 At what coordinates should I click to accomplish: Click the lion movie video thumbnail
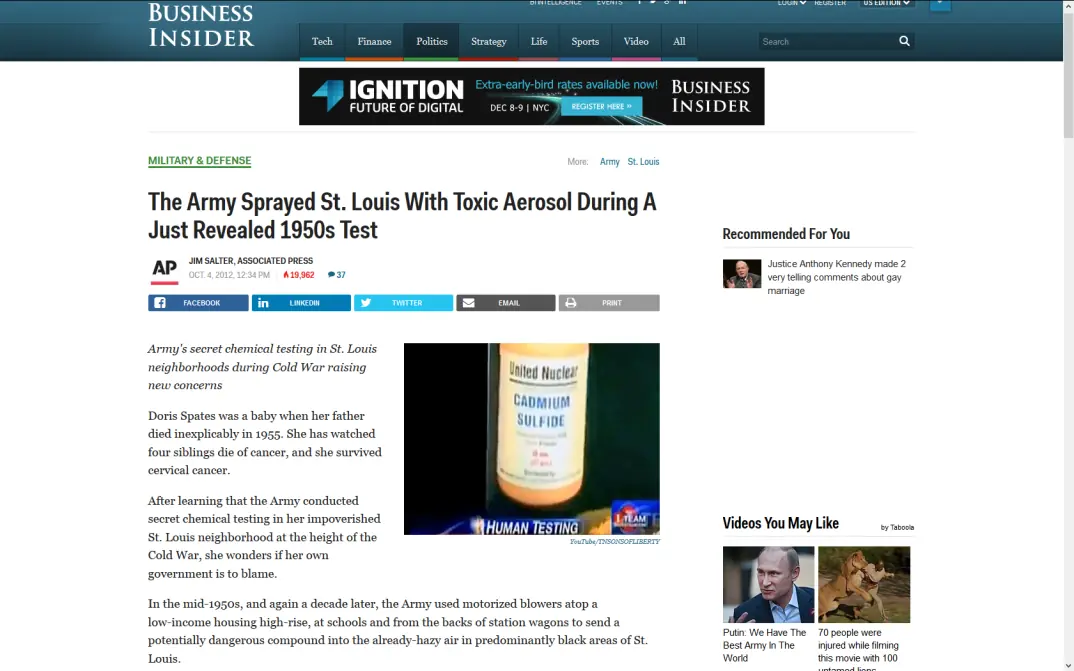(x=864, y=585)
